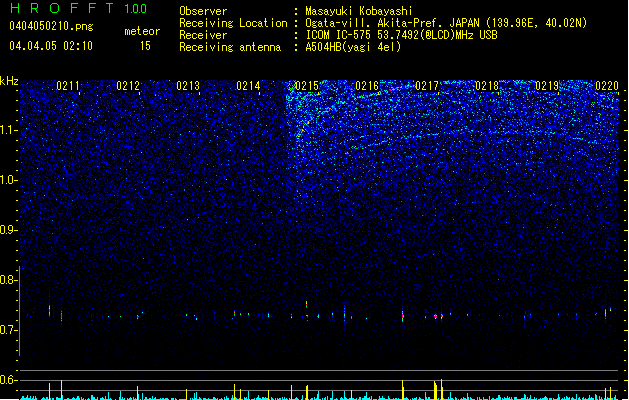629x400 pixels.
Task: Click the 0218 time marker
Action: (487, 86)
